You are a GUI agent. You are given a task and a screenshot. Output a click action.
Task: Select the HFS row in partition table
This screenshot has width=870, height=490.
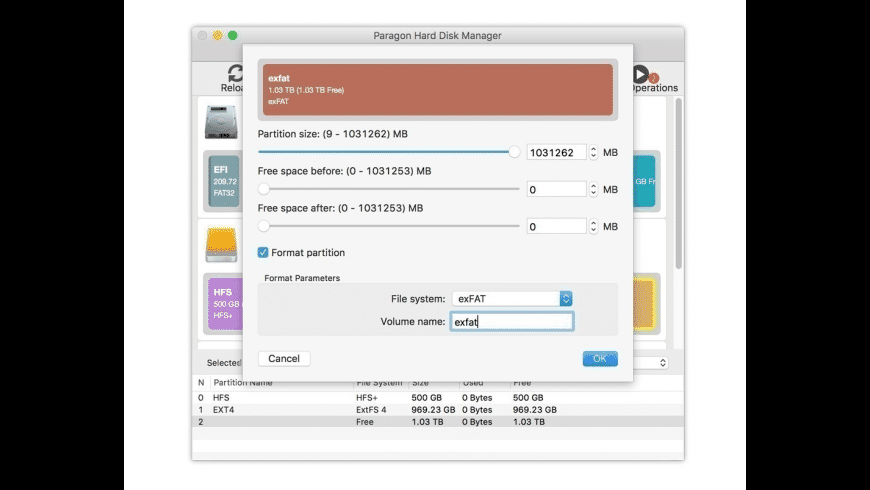[438, 397]
